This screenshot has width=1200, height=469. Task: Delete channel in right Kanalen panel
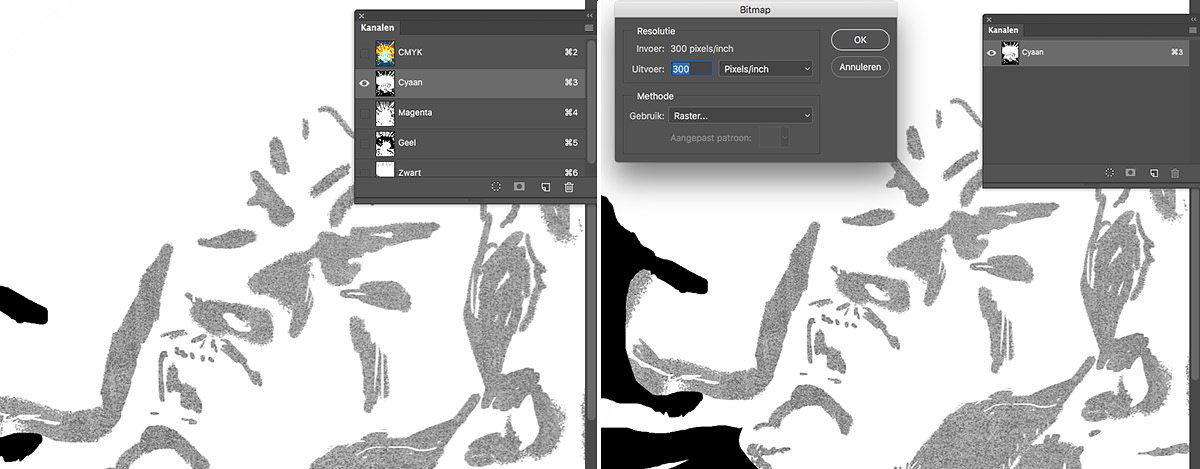point(1175,172)
